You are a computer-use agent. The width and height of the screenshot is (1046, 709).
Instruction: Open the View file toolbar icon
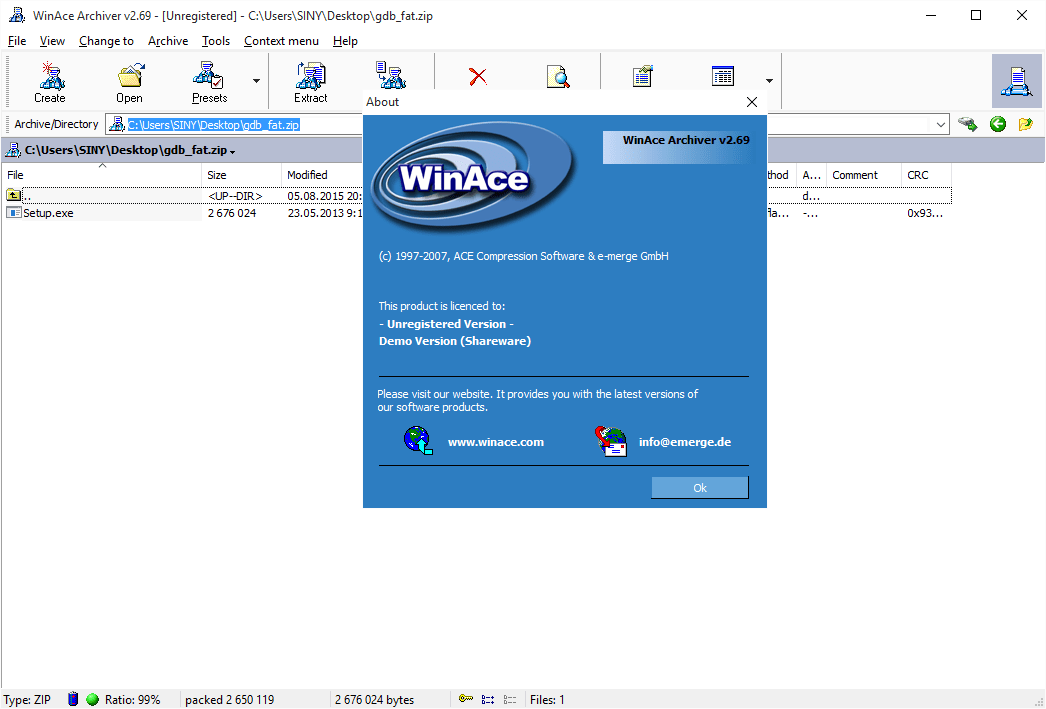(559, 77)
